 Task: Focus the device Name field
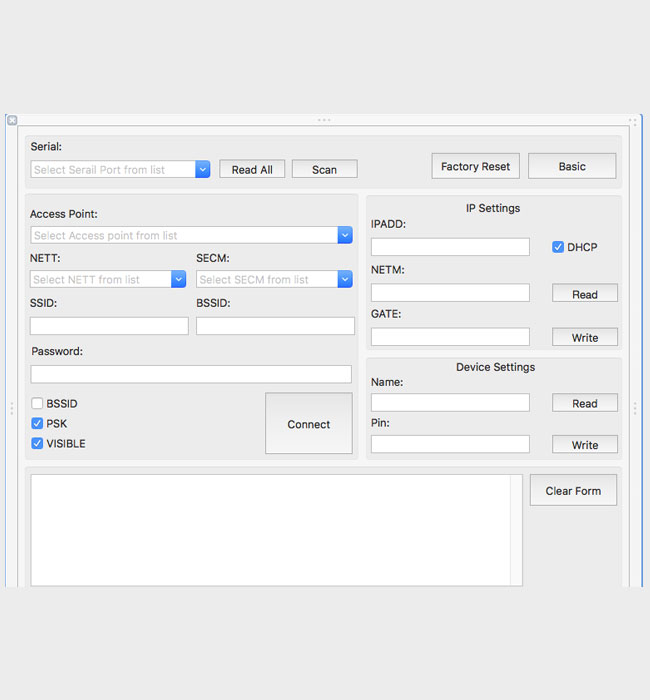tap(450, 403)
